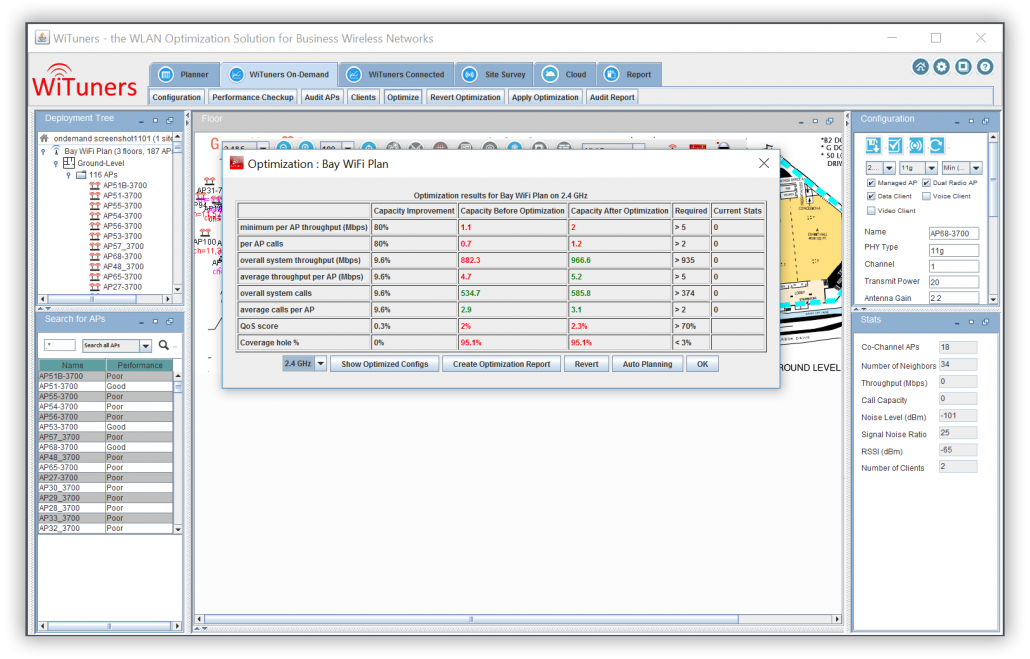Collapse the 116 APs tree node
Screen dimensions: 1030x659
[x=68, y=175]
